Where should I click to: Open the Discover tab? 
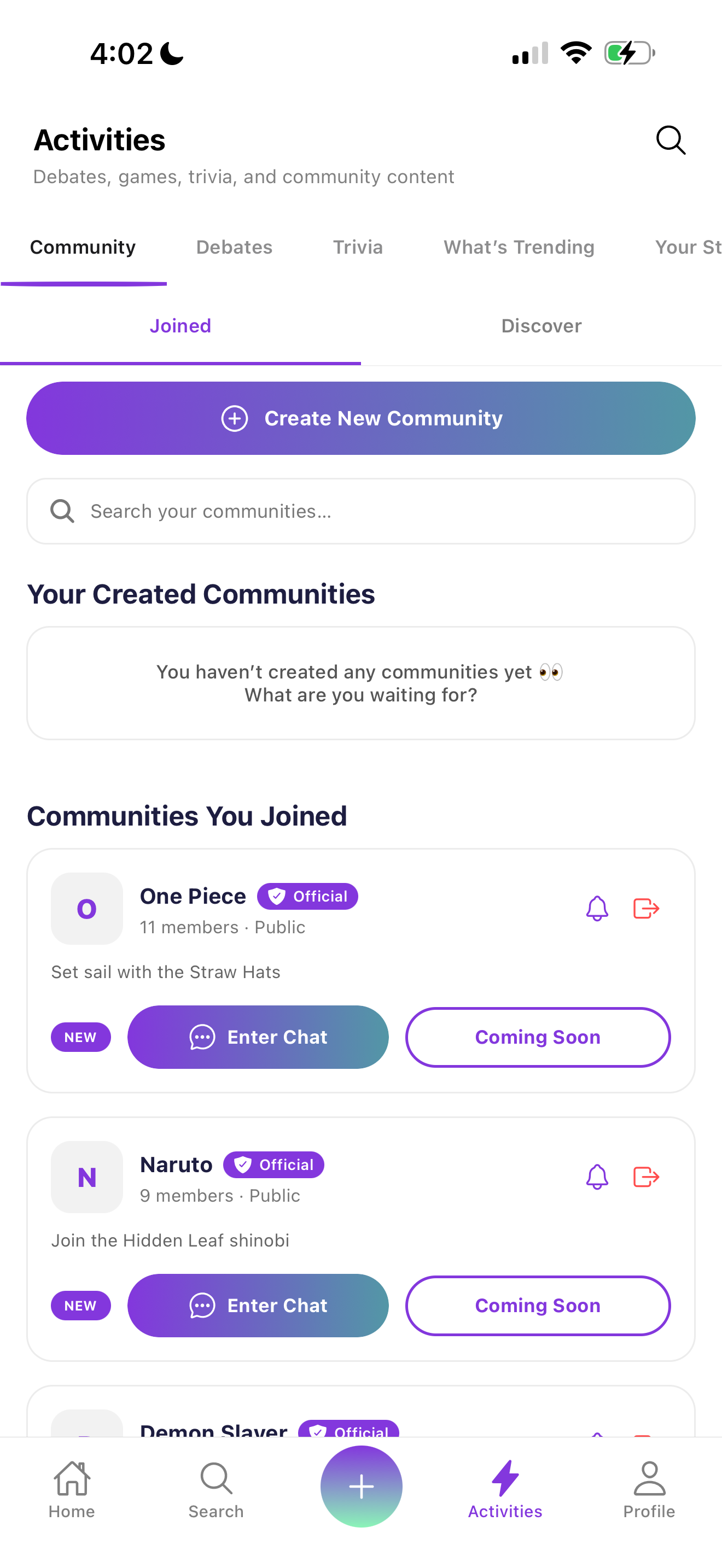pyautogui.click(x=541, y=326)
